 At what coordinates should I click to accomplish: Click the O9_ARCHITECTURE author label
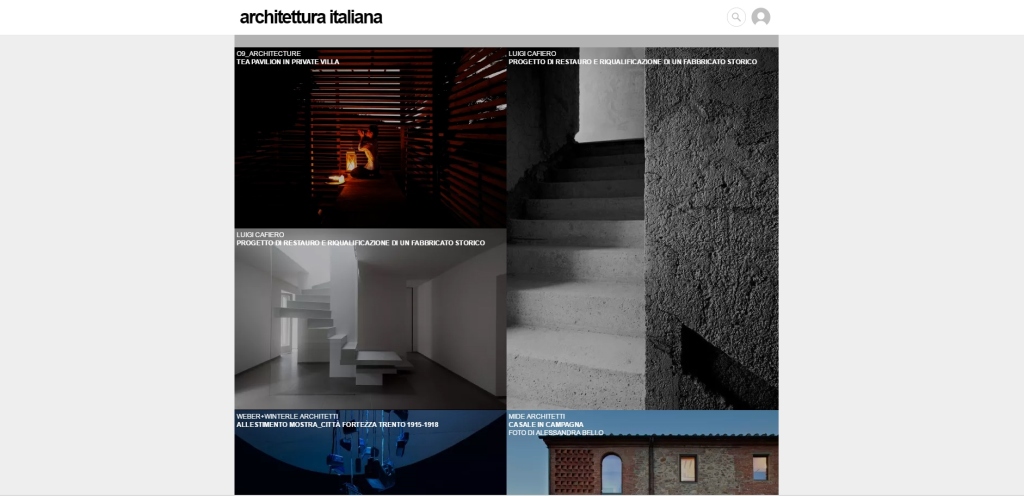point(268,53)
